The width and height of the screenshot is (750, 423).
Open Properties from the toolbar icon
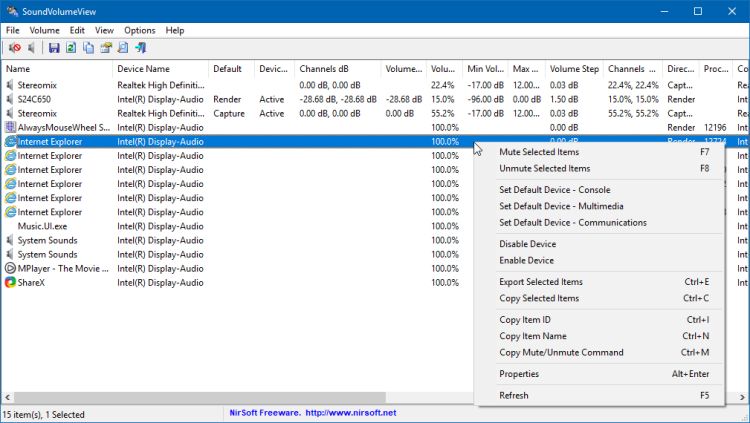coord(105,48)
